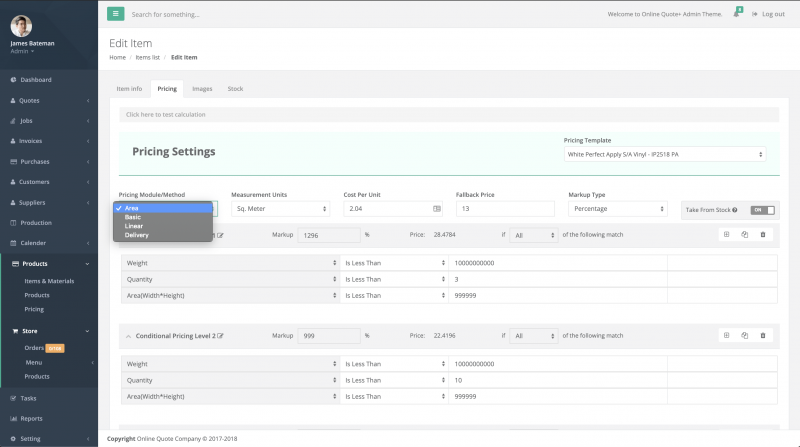Open the Markup Type dropdown
This screenshot has height=447, width=800.
coord(617,209)
